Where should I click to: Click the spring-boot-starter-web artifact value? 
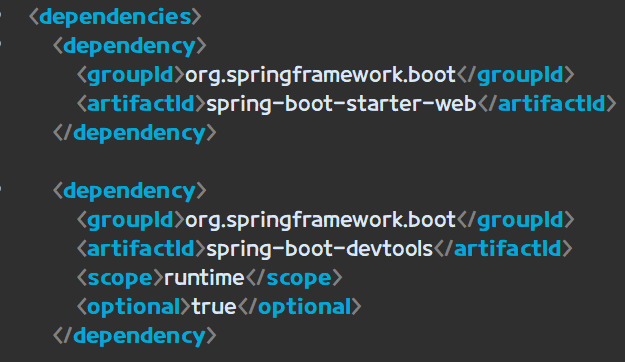342,104
